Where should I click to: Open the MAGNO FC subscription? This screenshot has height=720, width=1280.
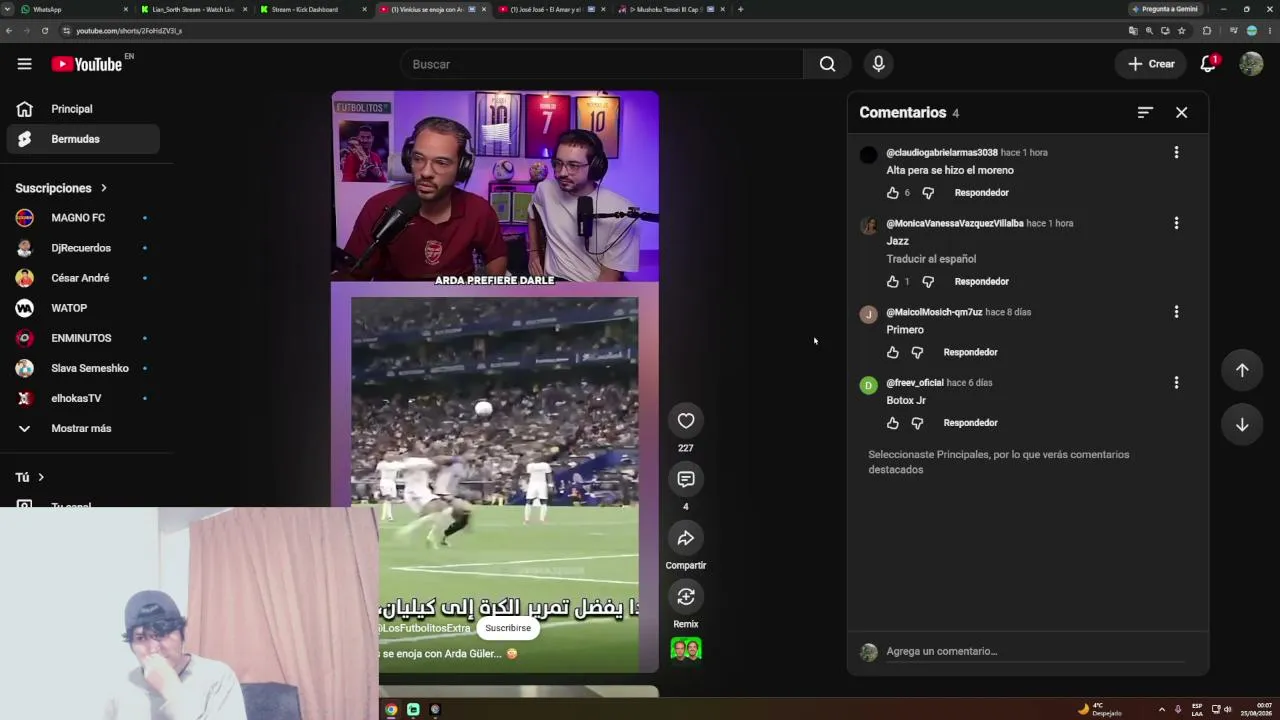tap(83, 218)
